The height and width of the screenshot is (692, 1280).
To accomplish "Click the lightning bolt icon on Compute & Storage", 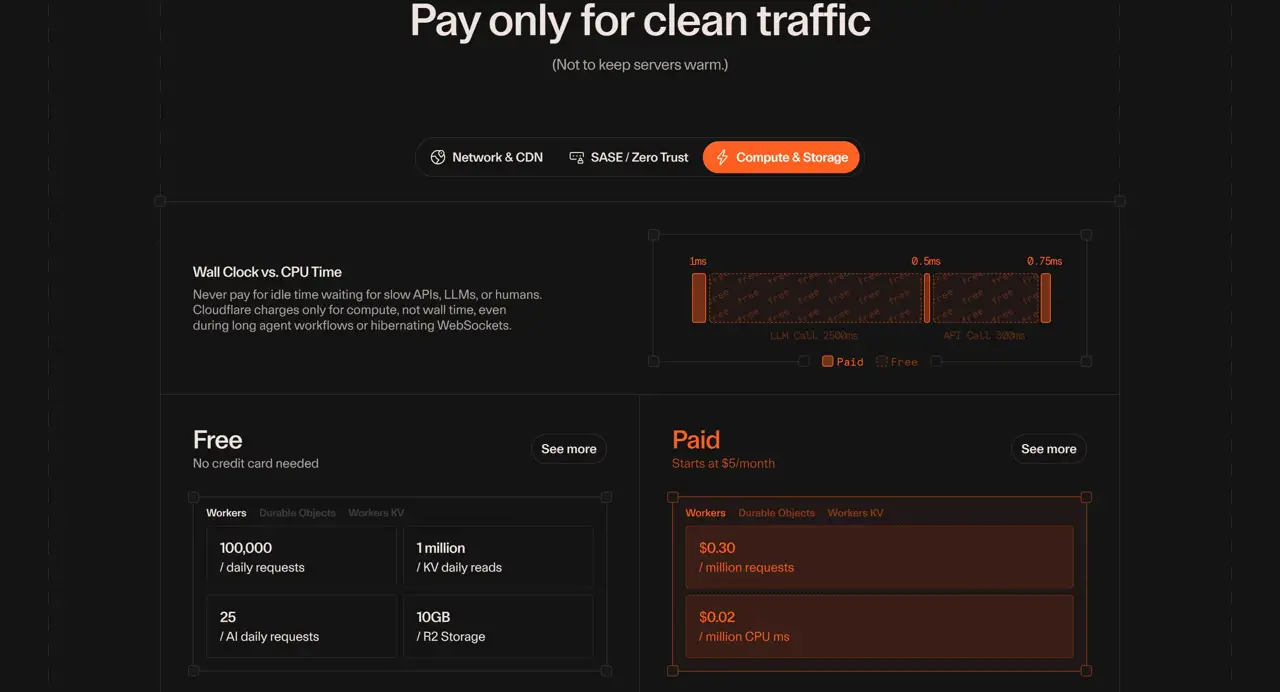I will [x=722, y=157].
